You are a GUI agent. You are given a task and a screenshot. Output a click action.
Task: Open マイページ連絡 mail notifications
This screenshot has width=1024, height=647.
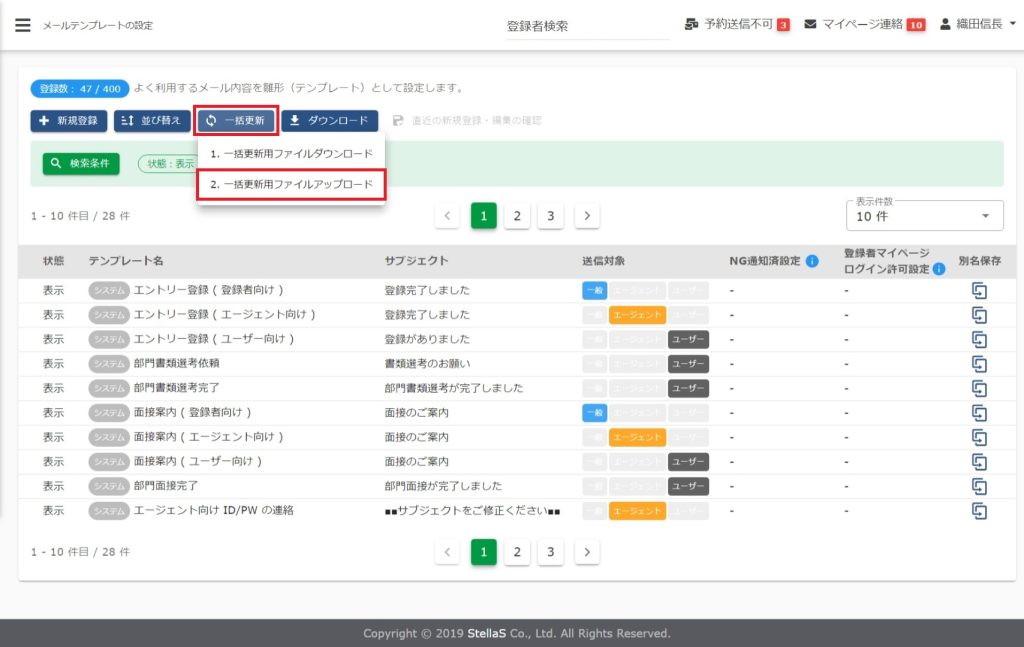point(811,24)
